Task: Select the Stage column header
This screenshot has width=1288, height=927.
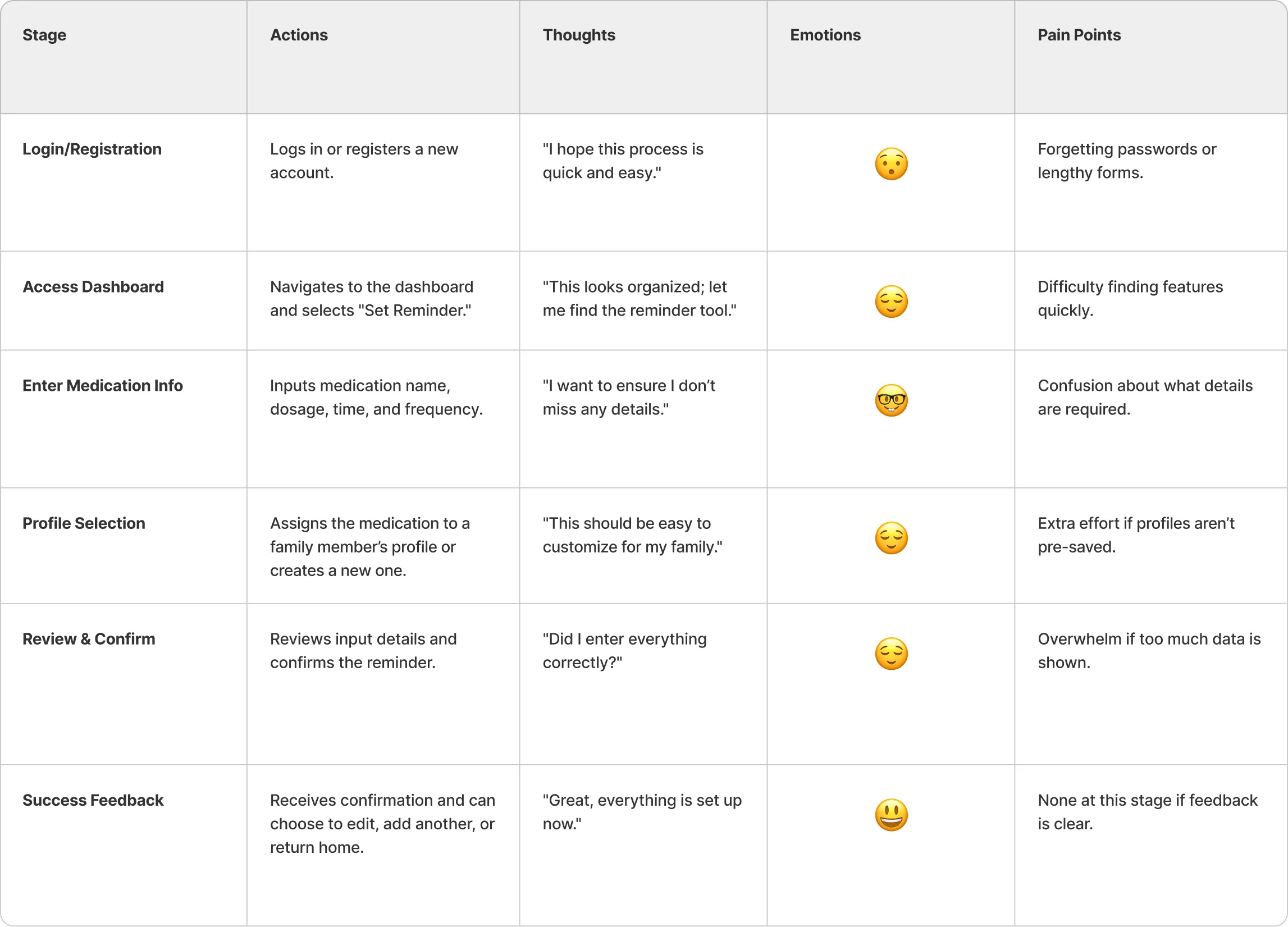Action: (44, 35)
